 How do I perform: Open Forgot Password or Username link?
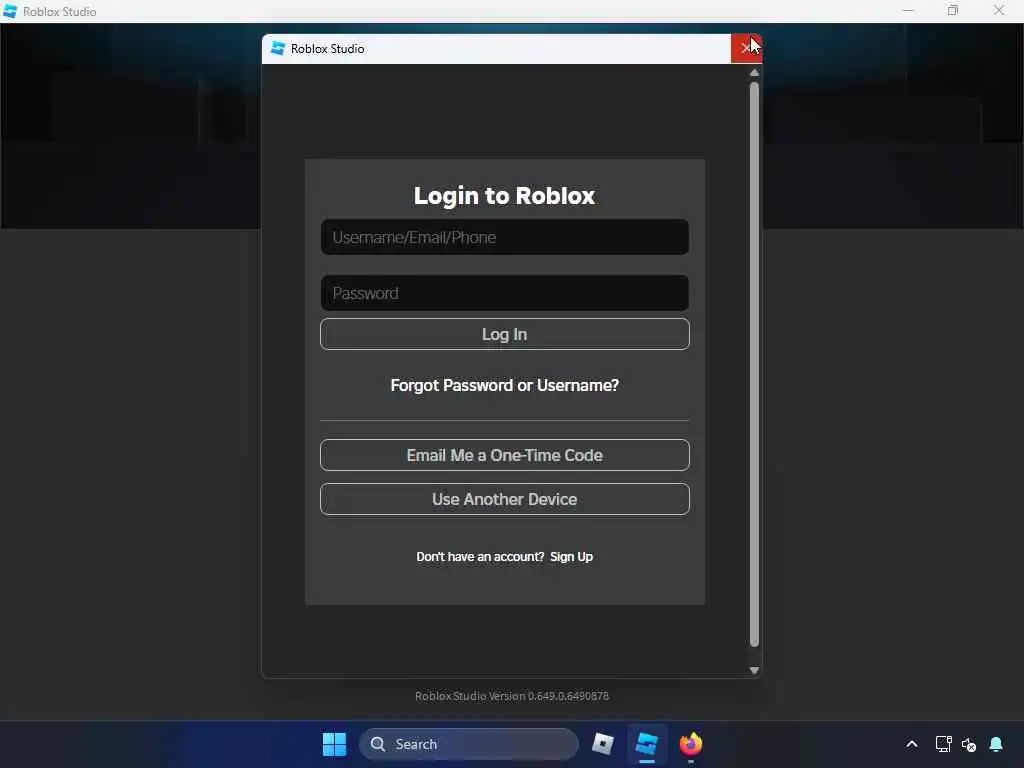504,385
